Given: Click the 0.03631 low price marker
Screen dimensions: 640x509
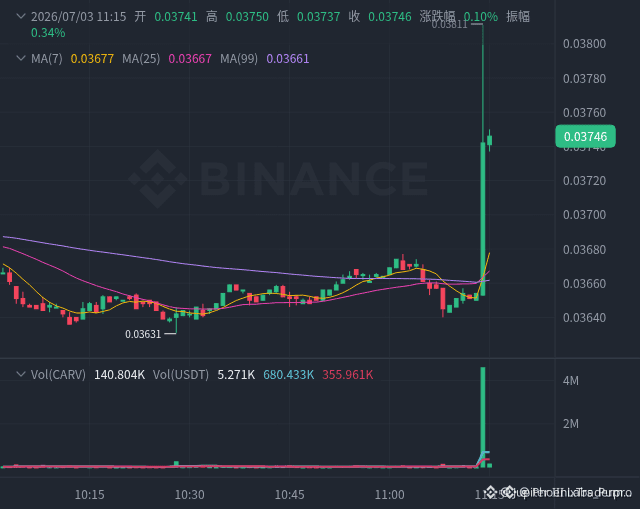Looking at the screenshot, I should coord(143,334).
